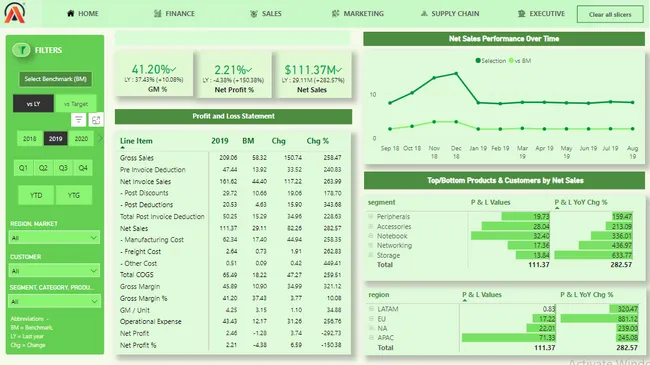Click the funnel Filters icon
This screenshot has width=650, height=365.
pyautogui.click(x=21, y=50)
